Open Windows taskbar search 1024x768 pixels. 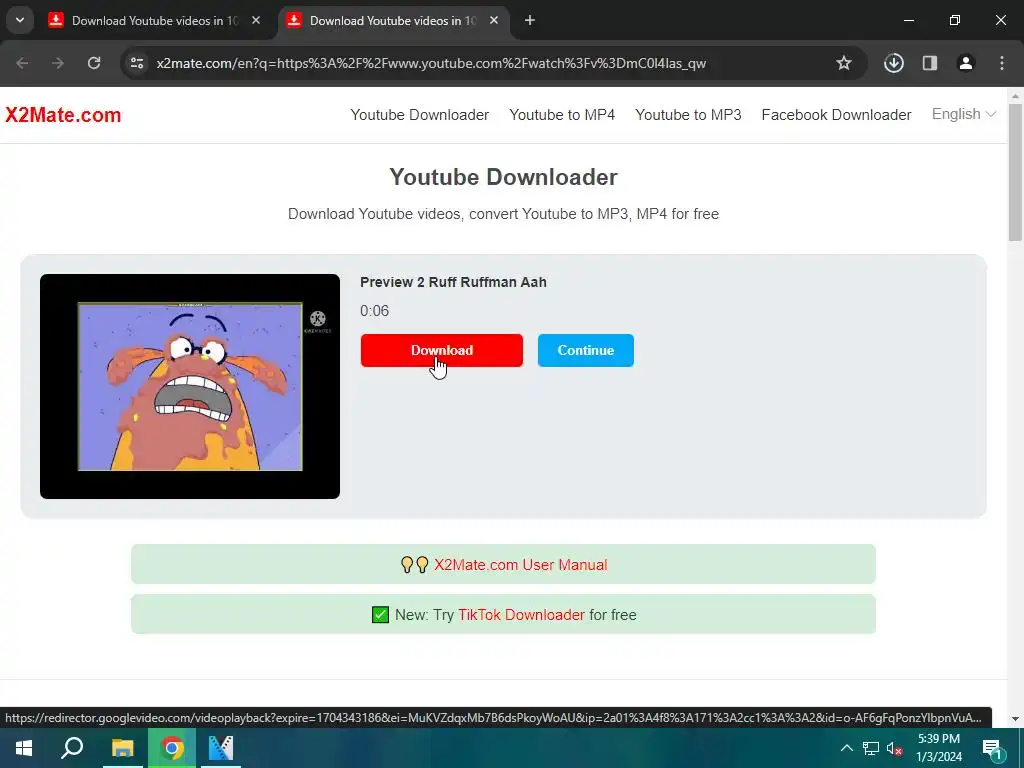[72, 748]
